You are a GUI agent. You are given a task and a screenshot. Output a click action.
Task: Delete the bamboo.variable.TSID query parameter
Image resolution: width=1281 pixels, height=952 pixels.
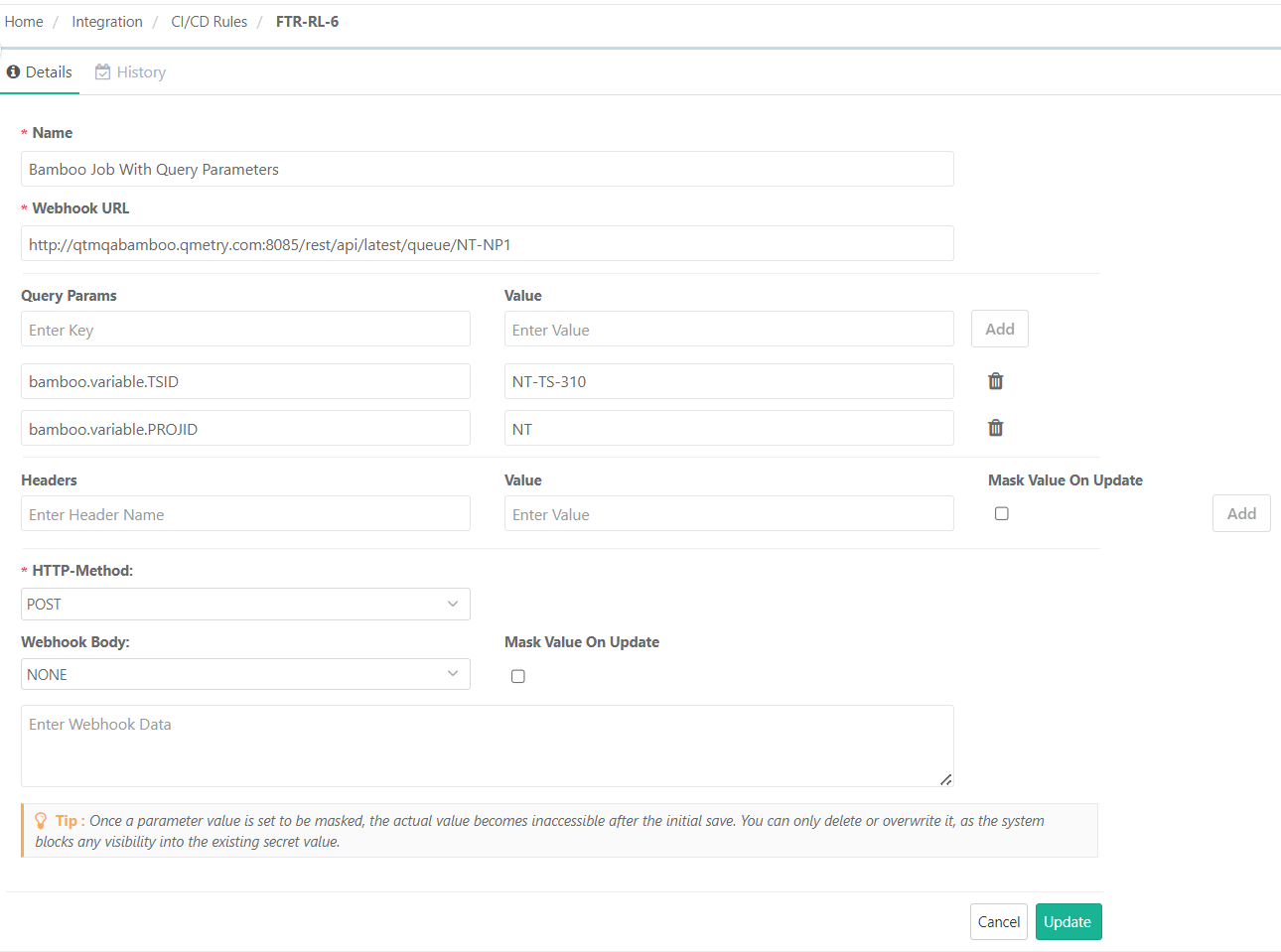[995, 380]
